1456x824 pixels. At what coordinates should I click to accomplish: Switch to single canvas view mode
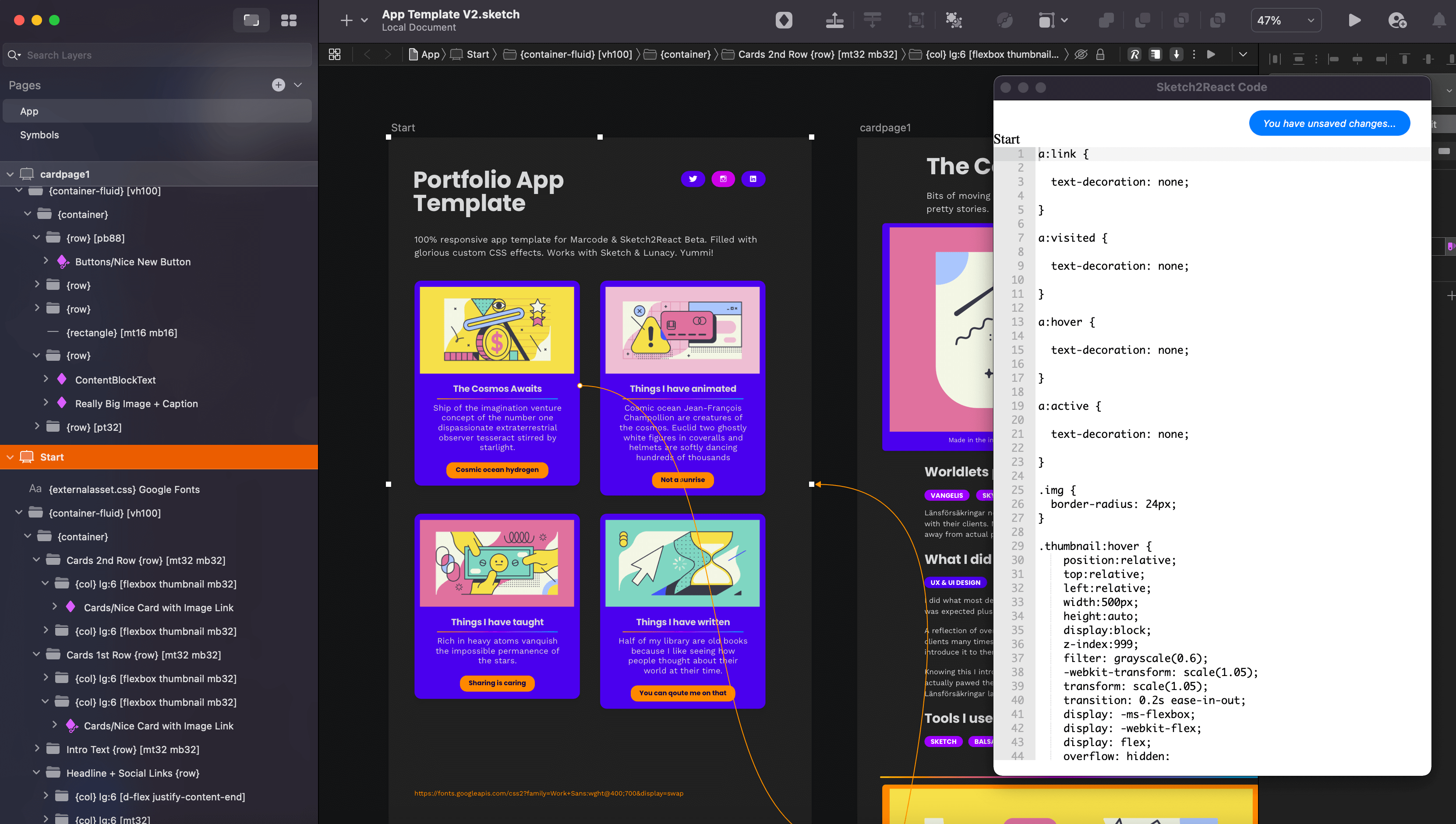[x=251, y=21]
